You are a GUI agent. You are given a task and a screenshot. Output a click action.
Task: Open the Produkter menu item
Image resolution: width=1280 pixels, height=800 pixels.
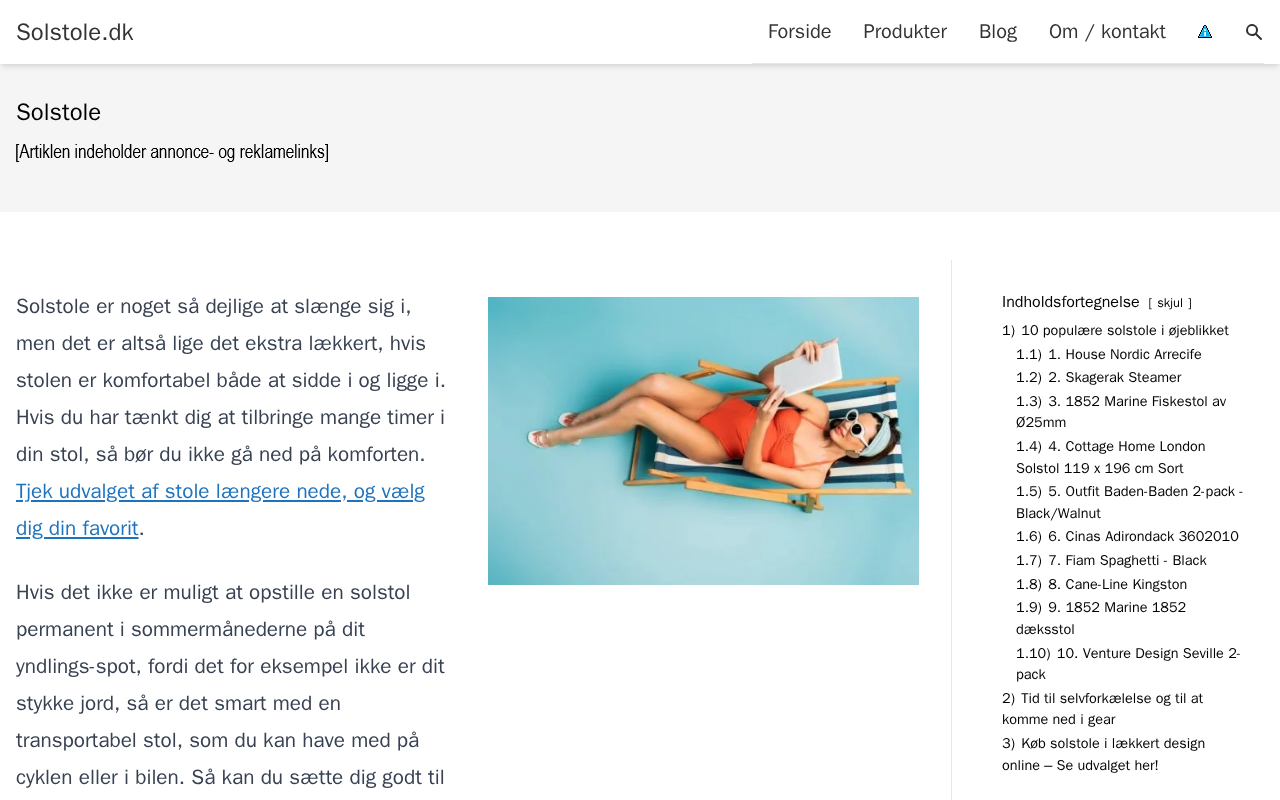tap(905, 32)
